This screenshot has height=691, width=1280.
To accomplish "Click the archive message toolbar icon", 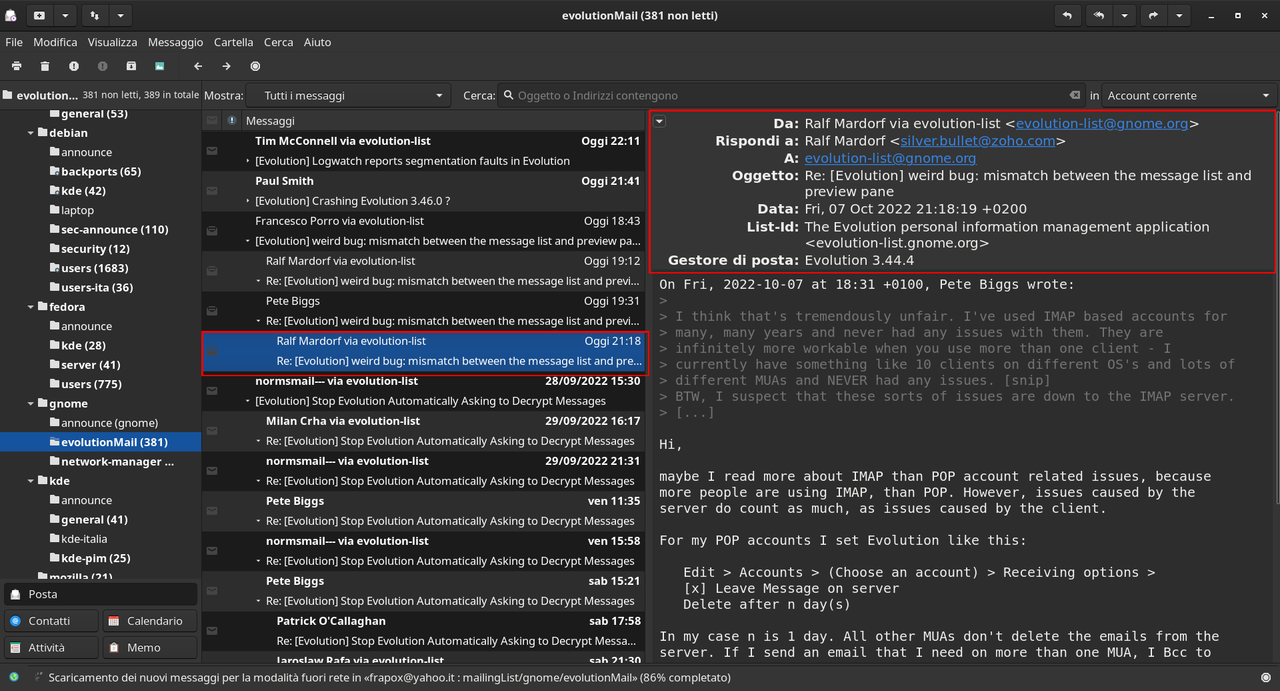I will [131, 66].
